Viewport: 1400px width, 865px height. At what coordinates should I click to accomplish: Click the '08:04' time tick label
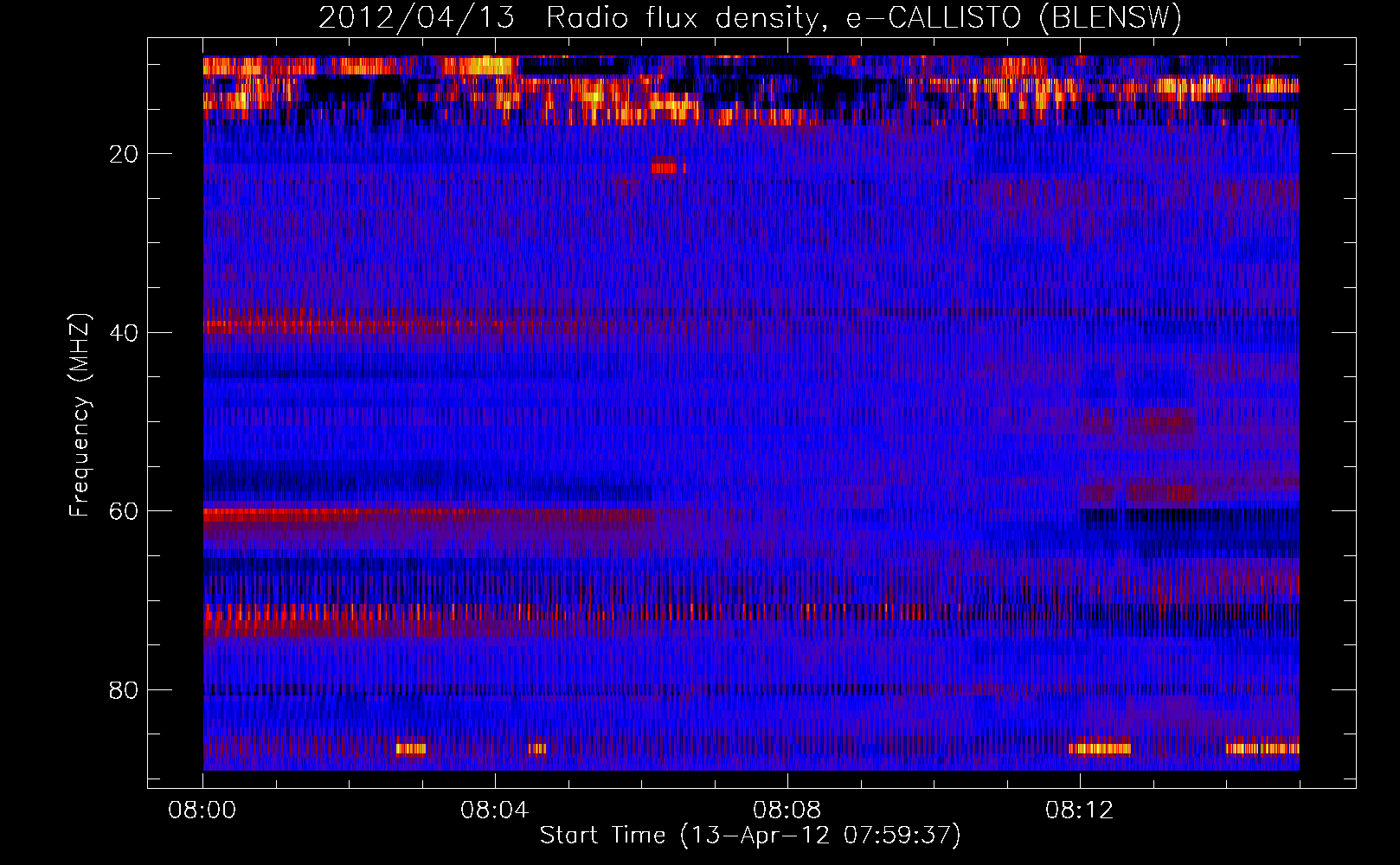(495, 811)
